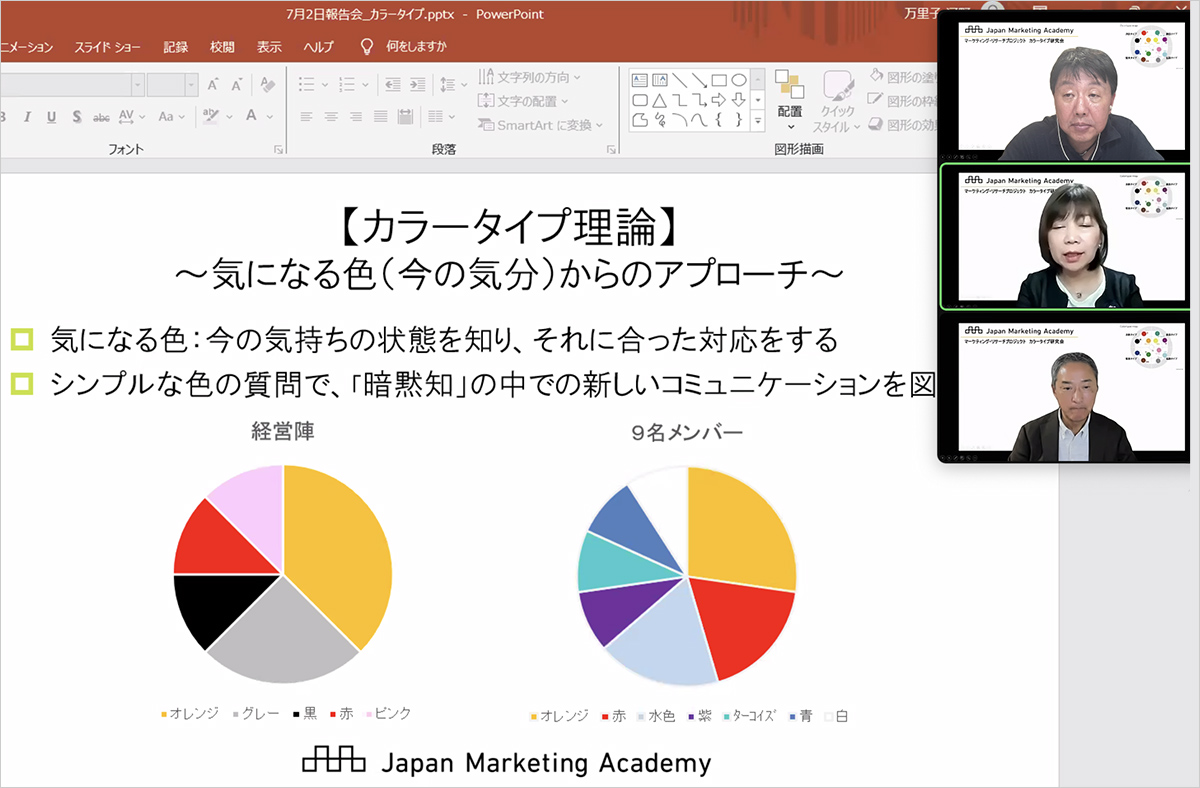Decrease the font size
Screen dimensions: 1200x788
coord(238,85)
